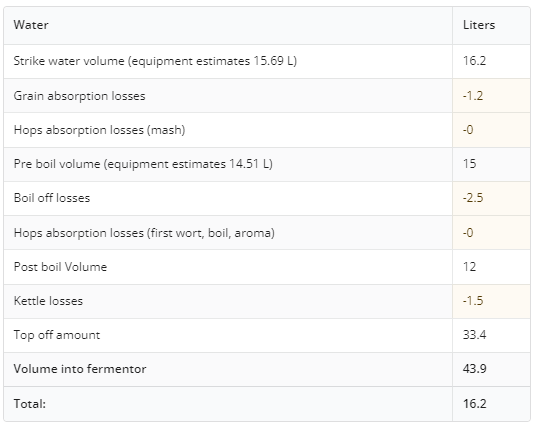Image resolution: width=537 pixels, height=430 pixels.
Task: Click the Boil off losses label
Action: pos(52,198)
